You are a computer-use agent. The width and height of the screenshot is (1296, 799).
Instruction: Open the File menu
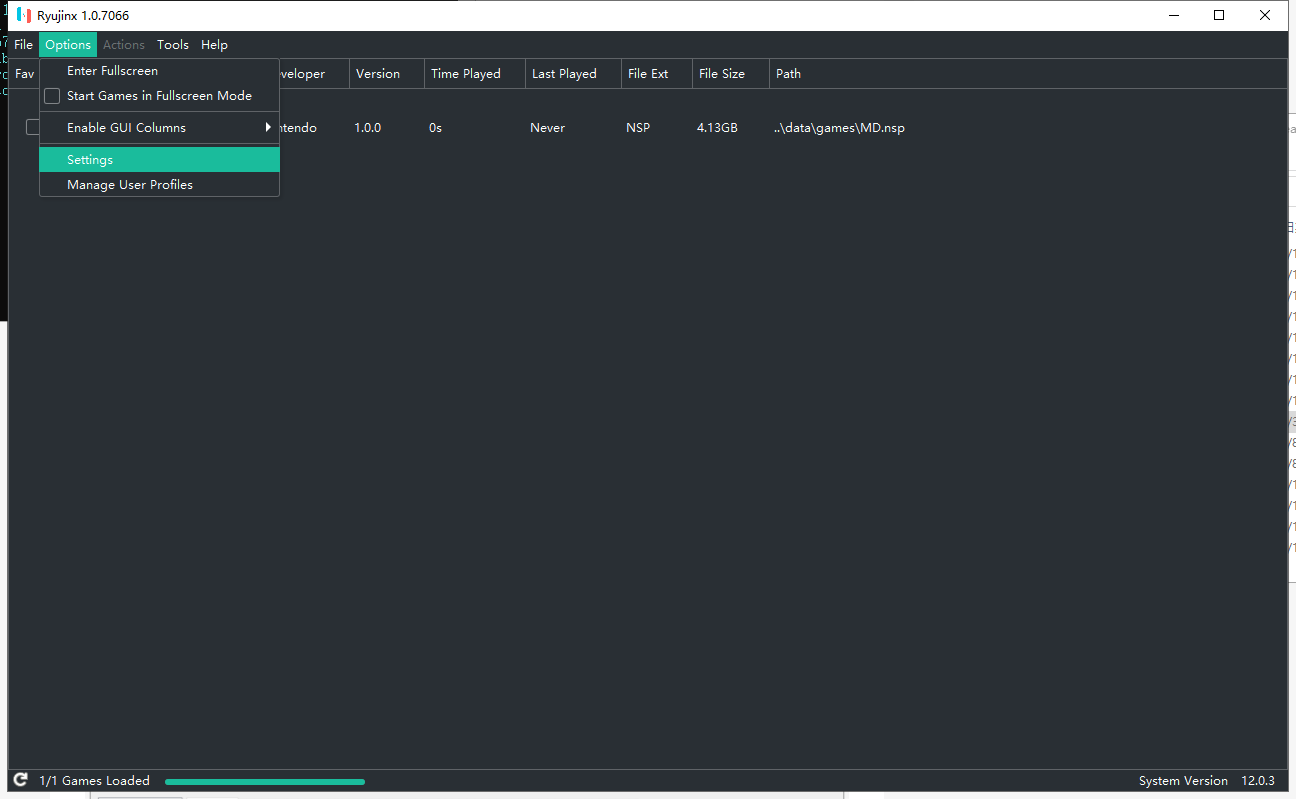pos(23,45)
